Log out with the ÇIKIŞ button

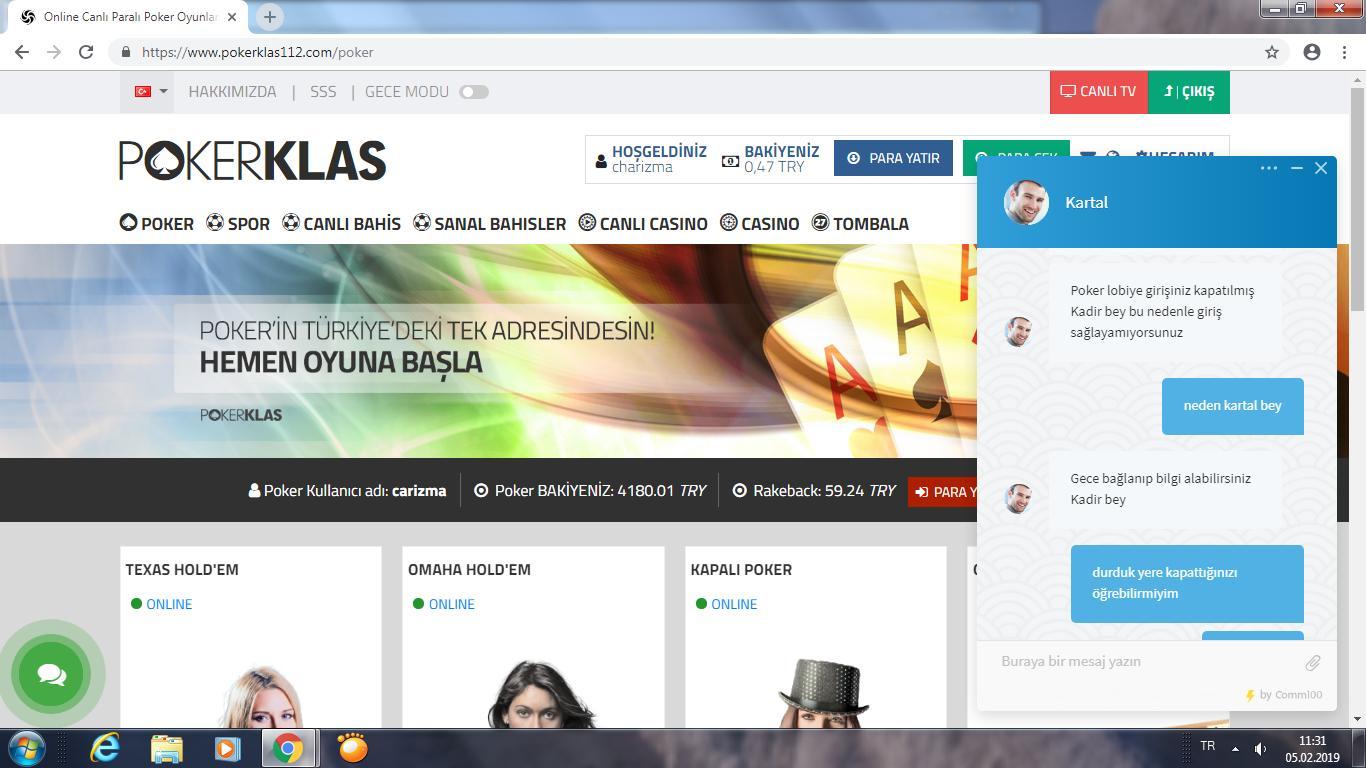pos(1189,91)
